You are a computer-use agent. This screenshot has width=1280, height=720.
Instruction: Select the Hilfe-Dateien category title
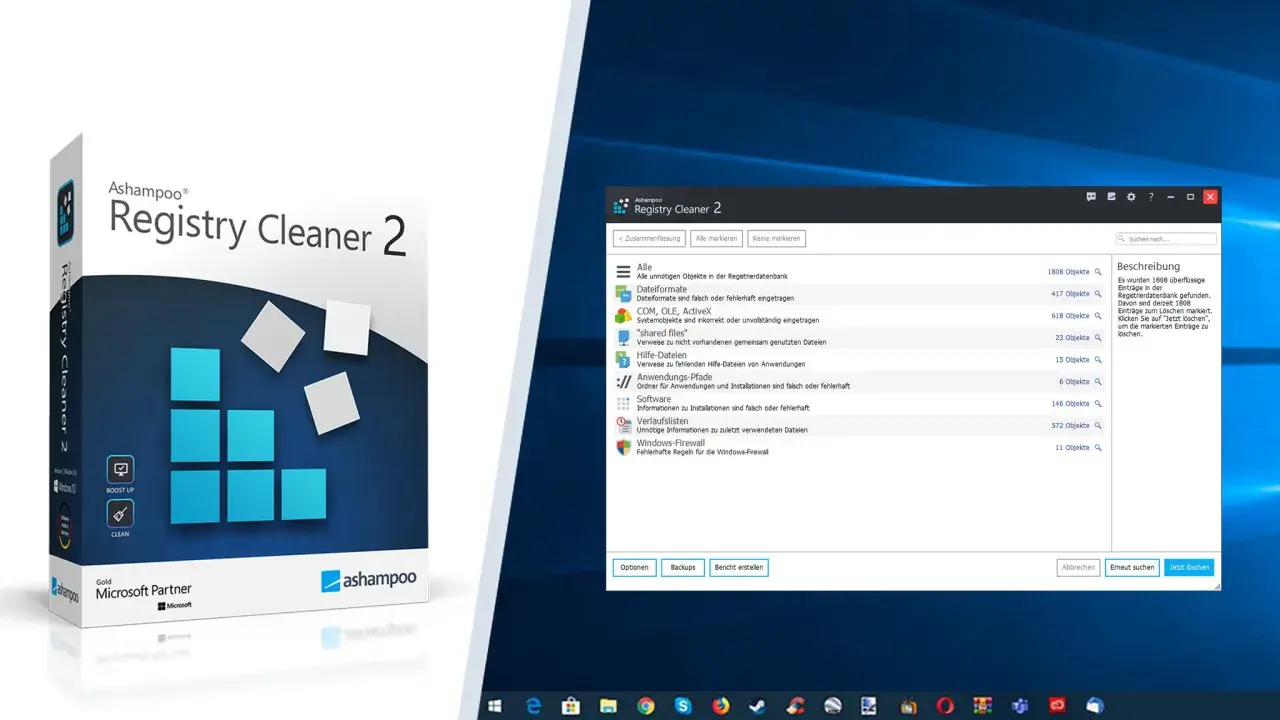[x=662, y=355]
